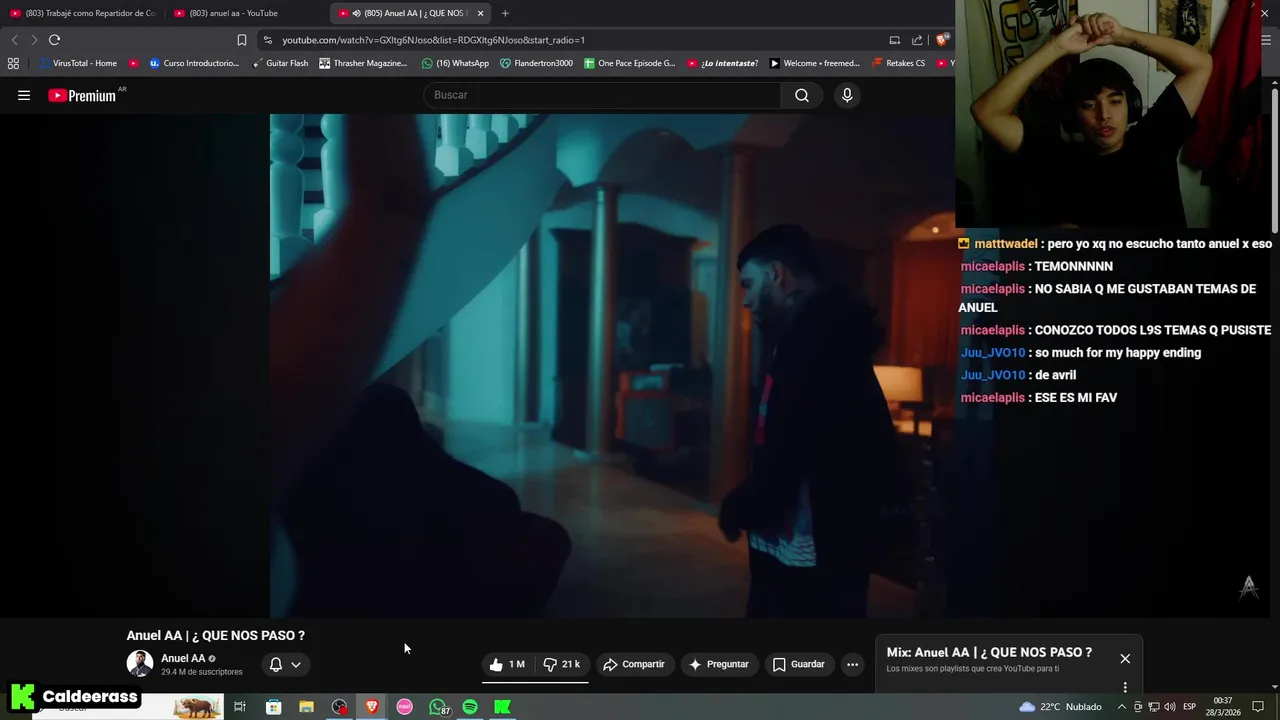1280x720 pixels.
Task: Share the video using Compartir
Action: point(634,664)
